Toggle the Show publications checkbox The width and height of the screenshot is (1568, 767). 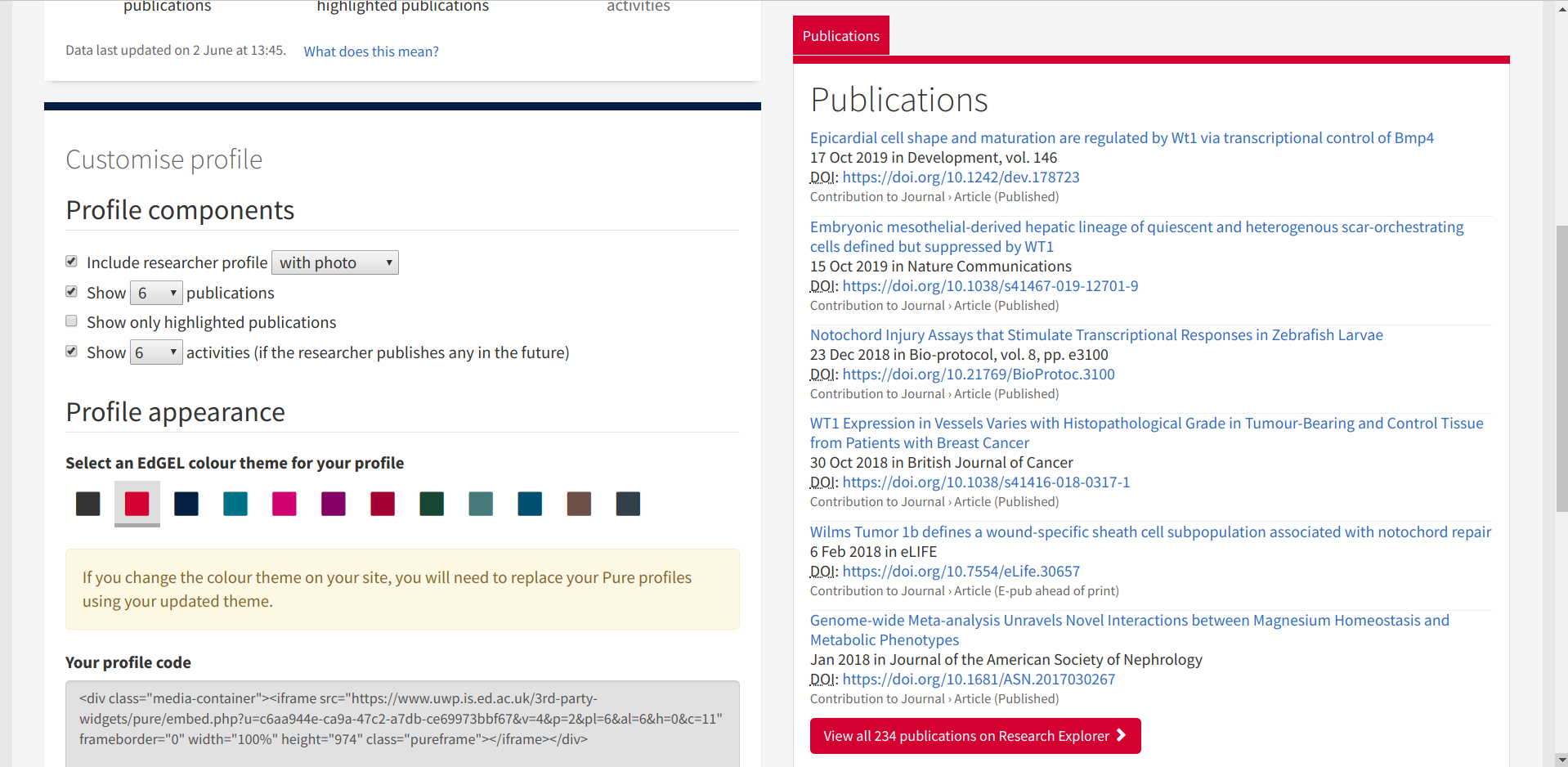(x=72, y=292)
